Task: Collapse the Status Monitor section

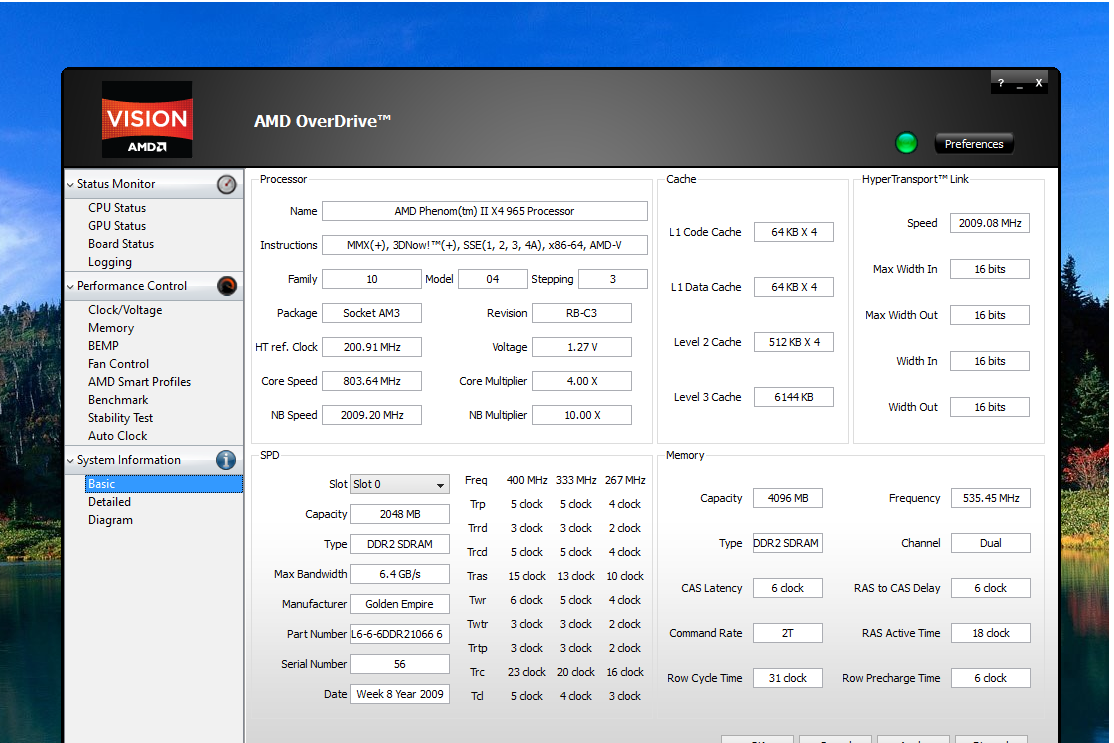Action: tap(70, 185)
